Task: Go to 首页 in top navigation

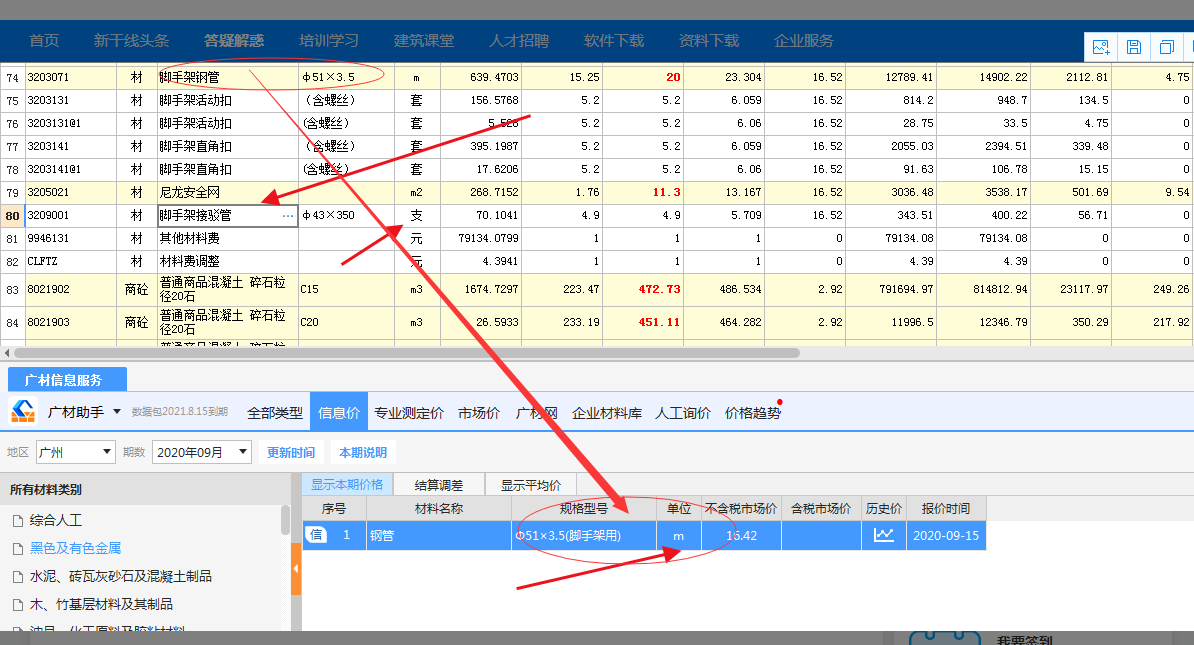Action: click(x=44, y=41)
